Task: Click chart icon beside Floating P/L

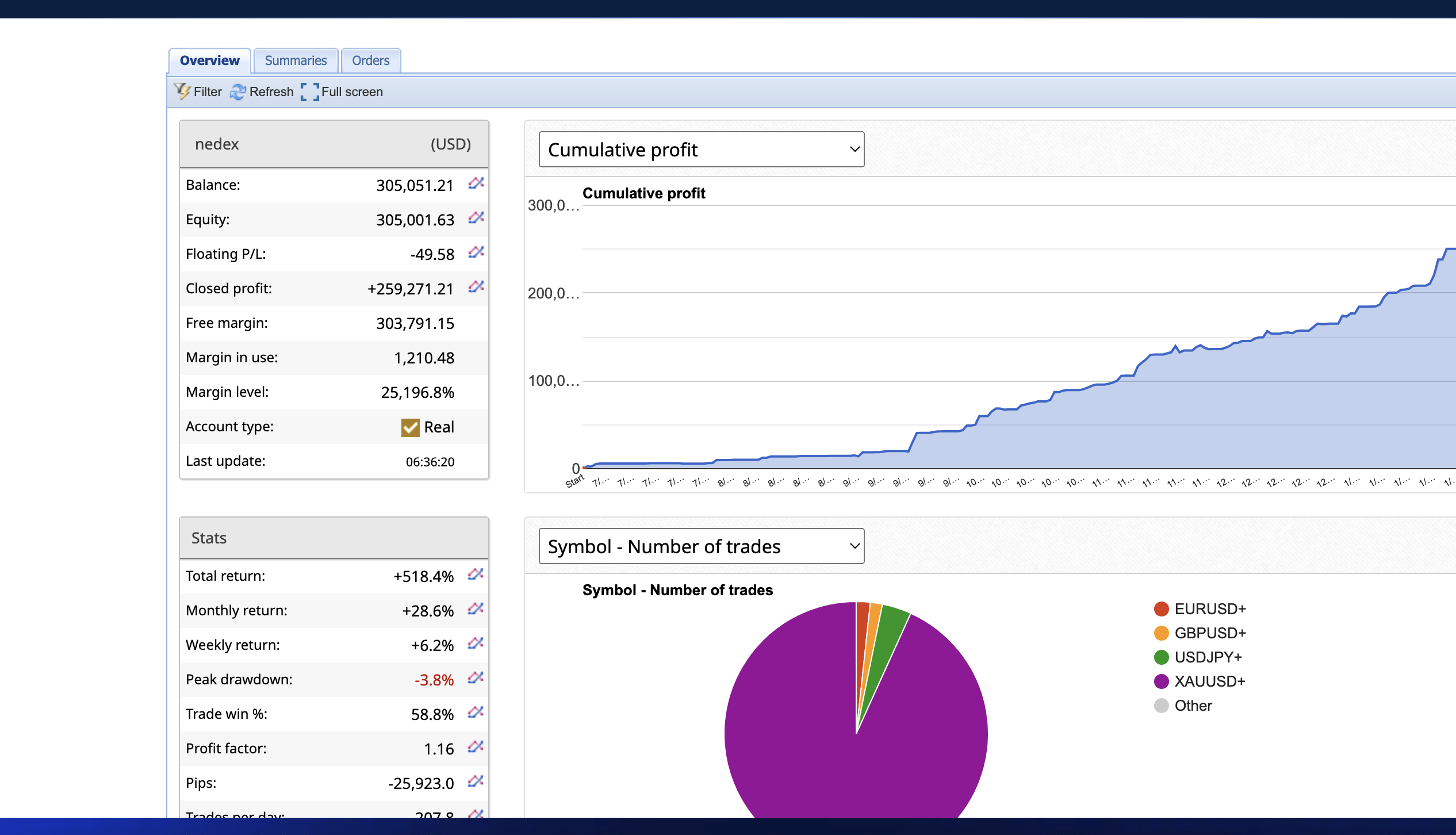Action: 476,252
